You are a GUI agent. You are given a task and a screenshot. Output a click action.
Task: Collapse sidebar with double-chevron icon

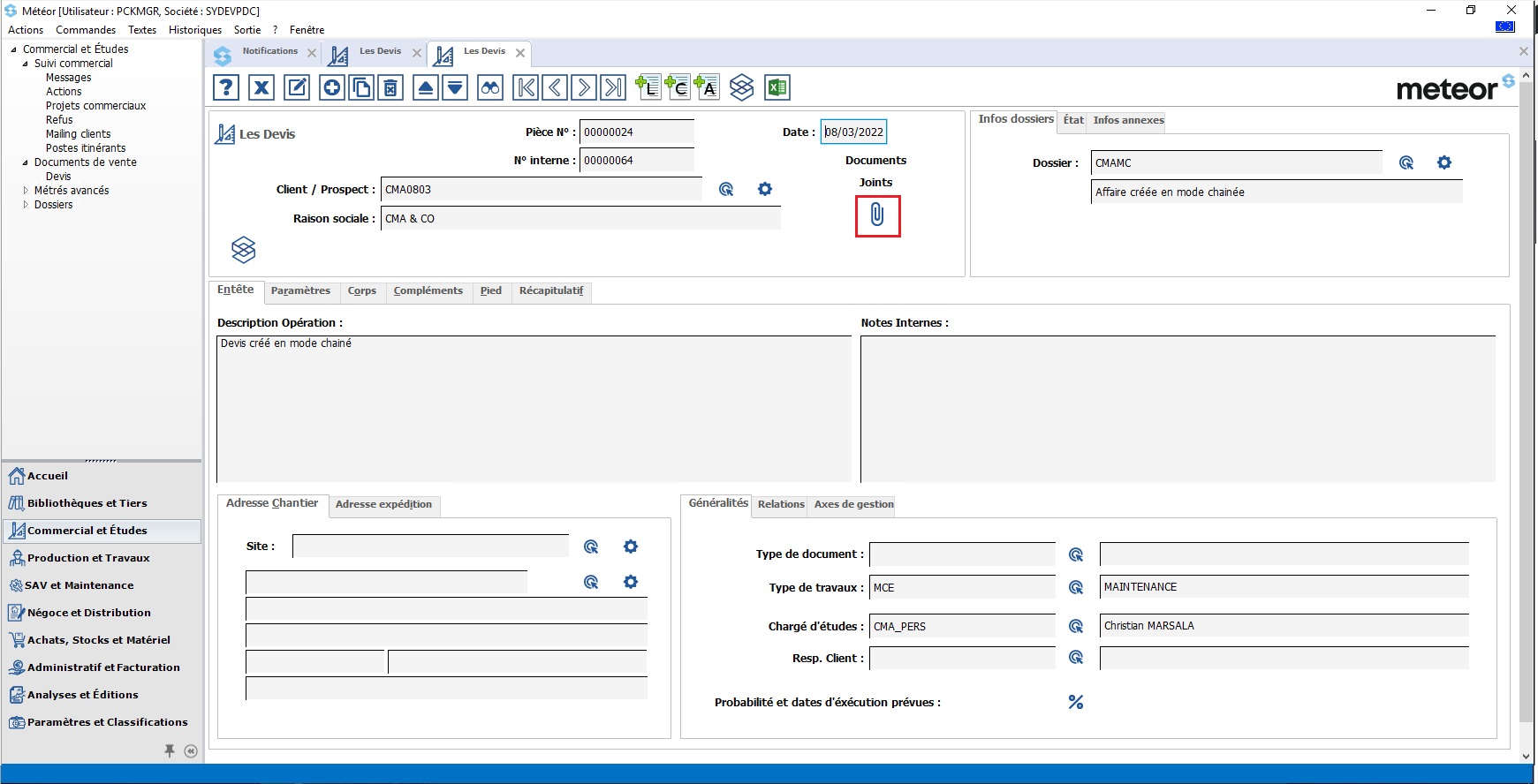[191, 751]
